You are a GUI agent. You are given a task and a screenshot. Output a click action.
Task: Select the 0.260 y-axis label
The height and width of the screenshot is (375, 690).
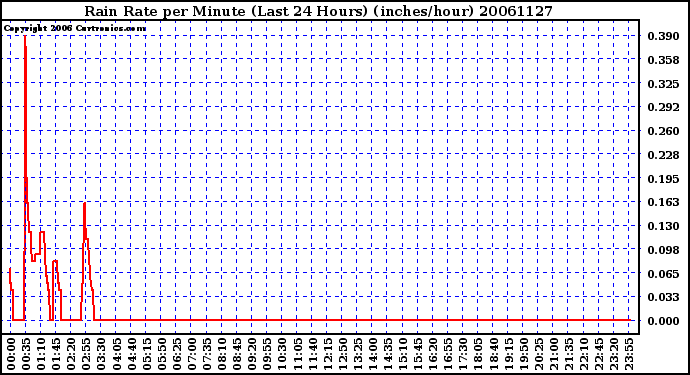point(663,131)
